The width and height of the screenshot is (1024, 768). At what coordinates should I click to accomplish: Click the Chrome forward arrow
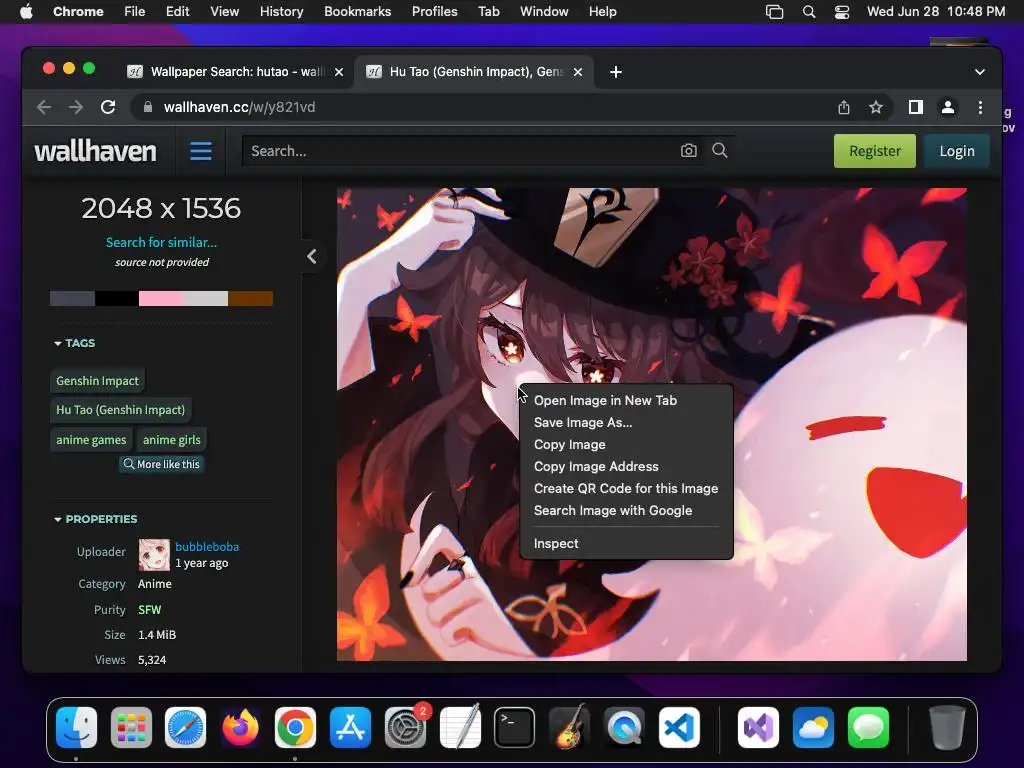76,107
